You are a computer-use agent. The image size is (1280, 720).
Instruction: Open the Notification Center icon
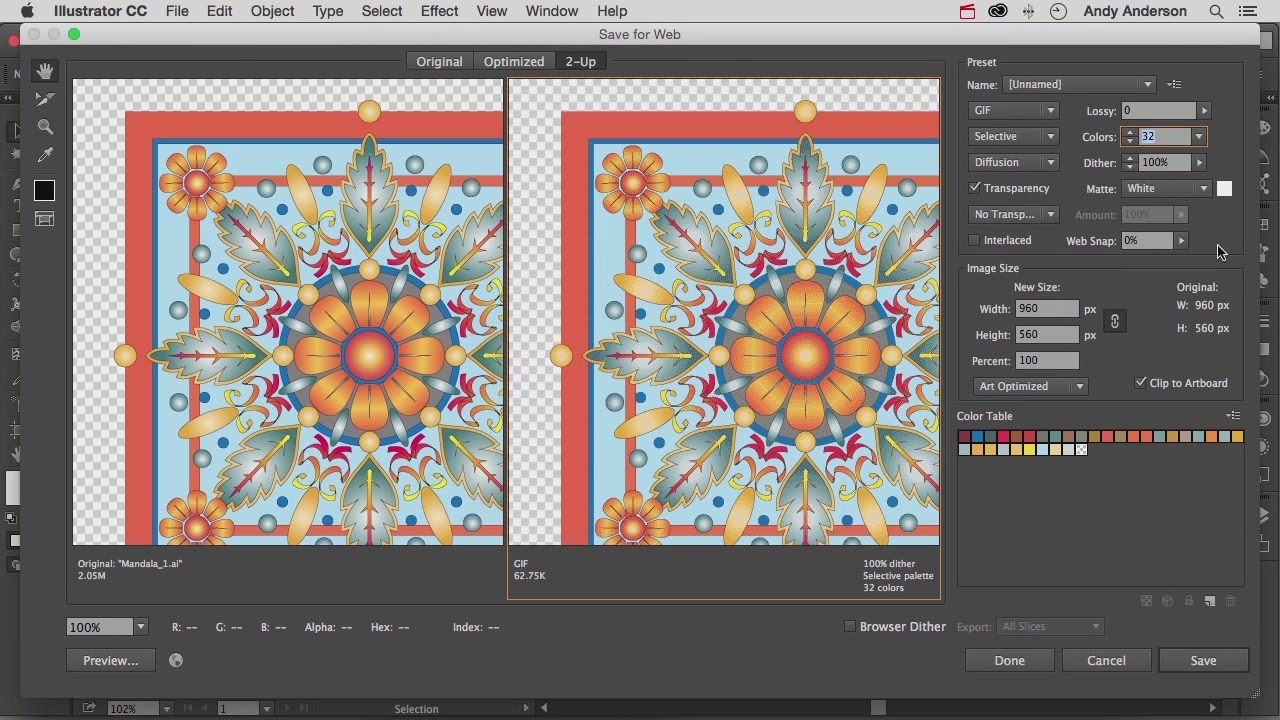coord(1246,11)
